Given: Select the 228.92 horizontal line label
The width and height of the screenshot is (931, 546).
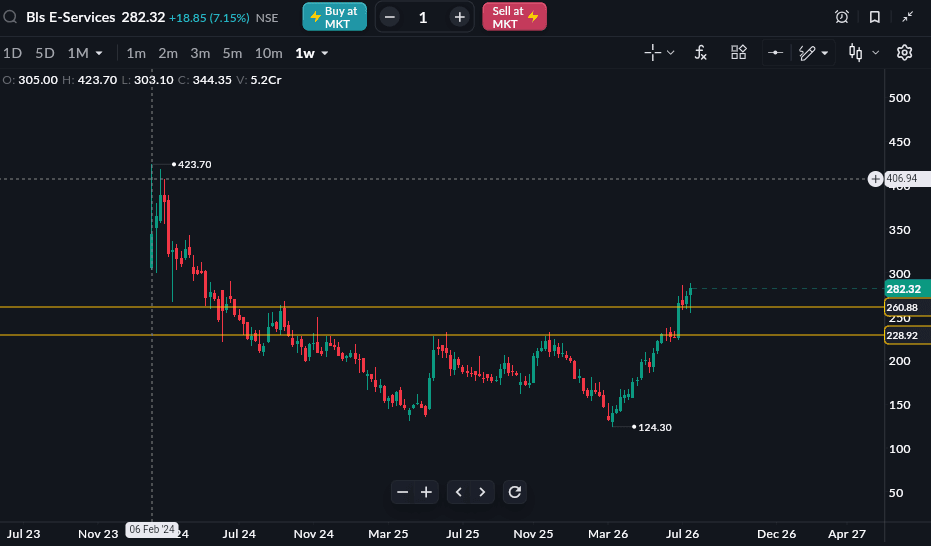Looking at the screenshot, I should [907, 335].
